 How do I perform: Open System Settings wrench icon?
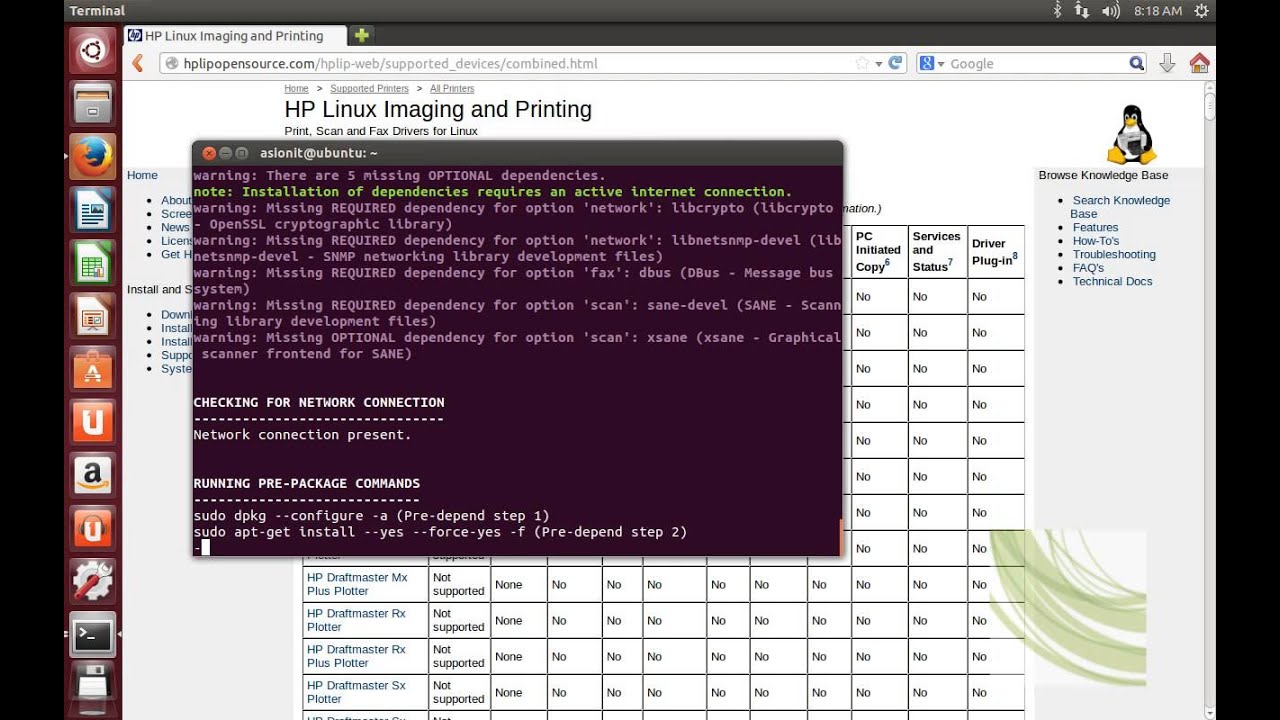click(92, 582)
